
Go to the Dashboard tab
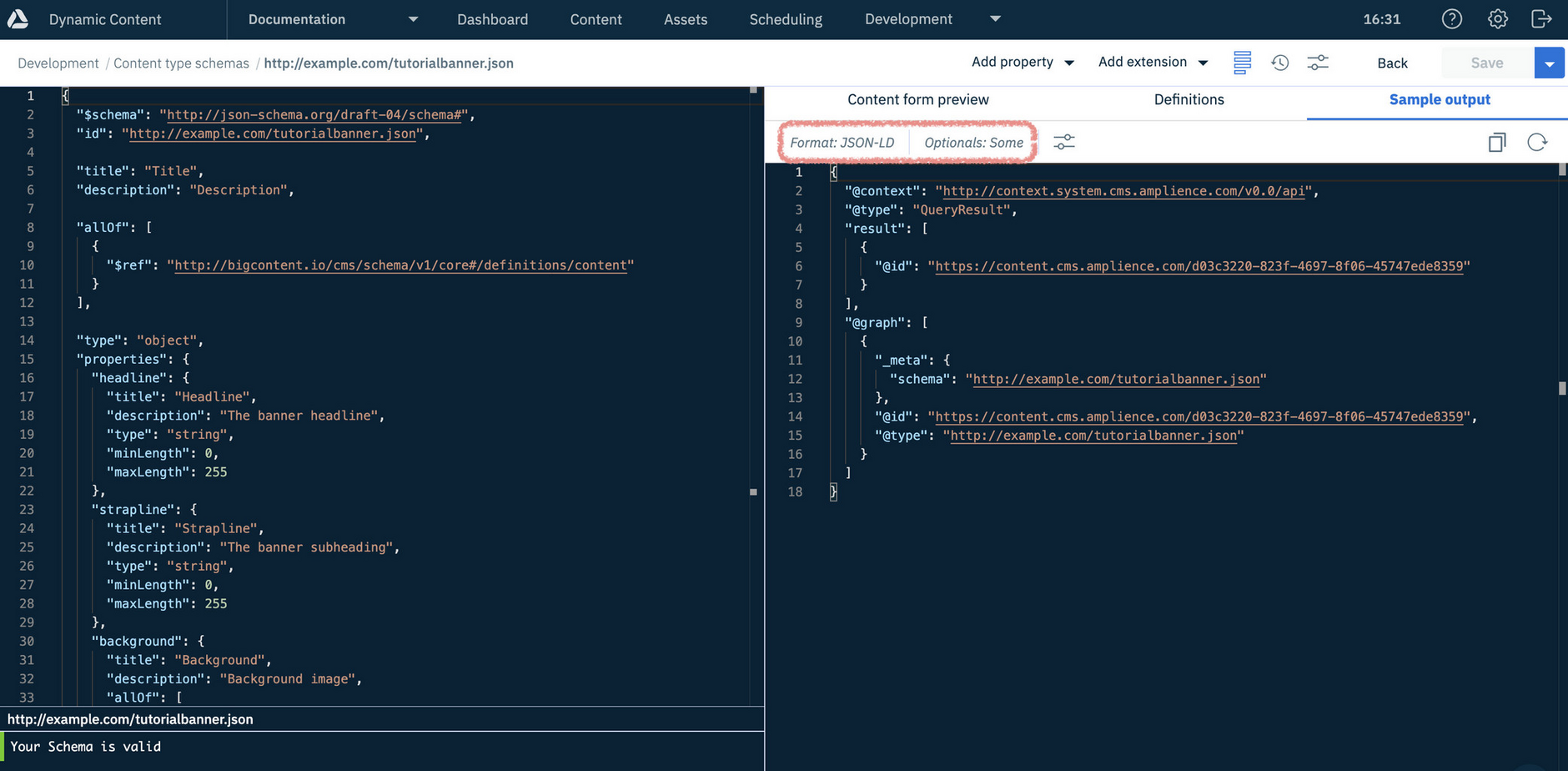click(x=492, y=19)
